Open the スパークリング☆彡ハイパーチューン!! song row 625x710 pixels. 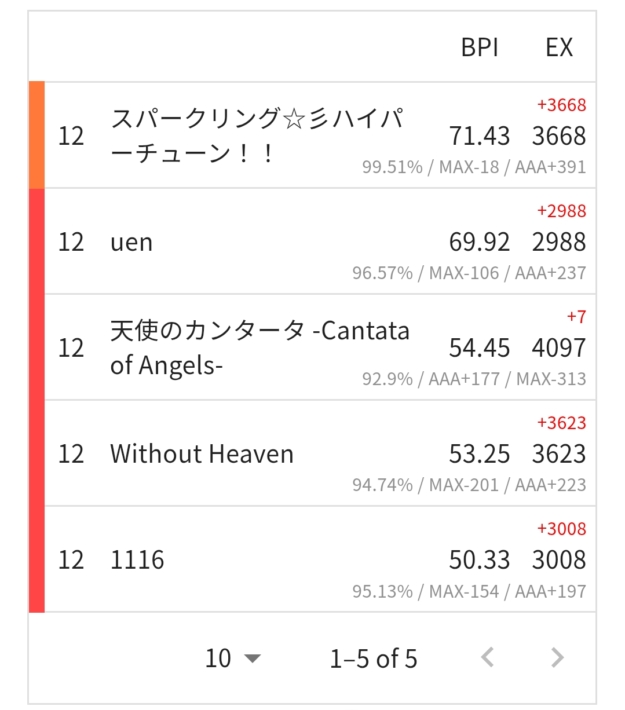(258, 136)
